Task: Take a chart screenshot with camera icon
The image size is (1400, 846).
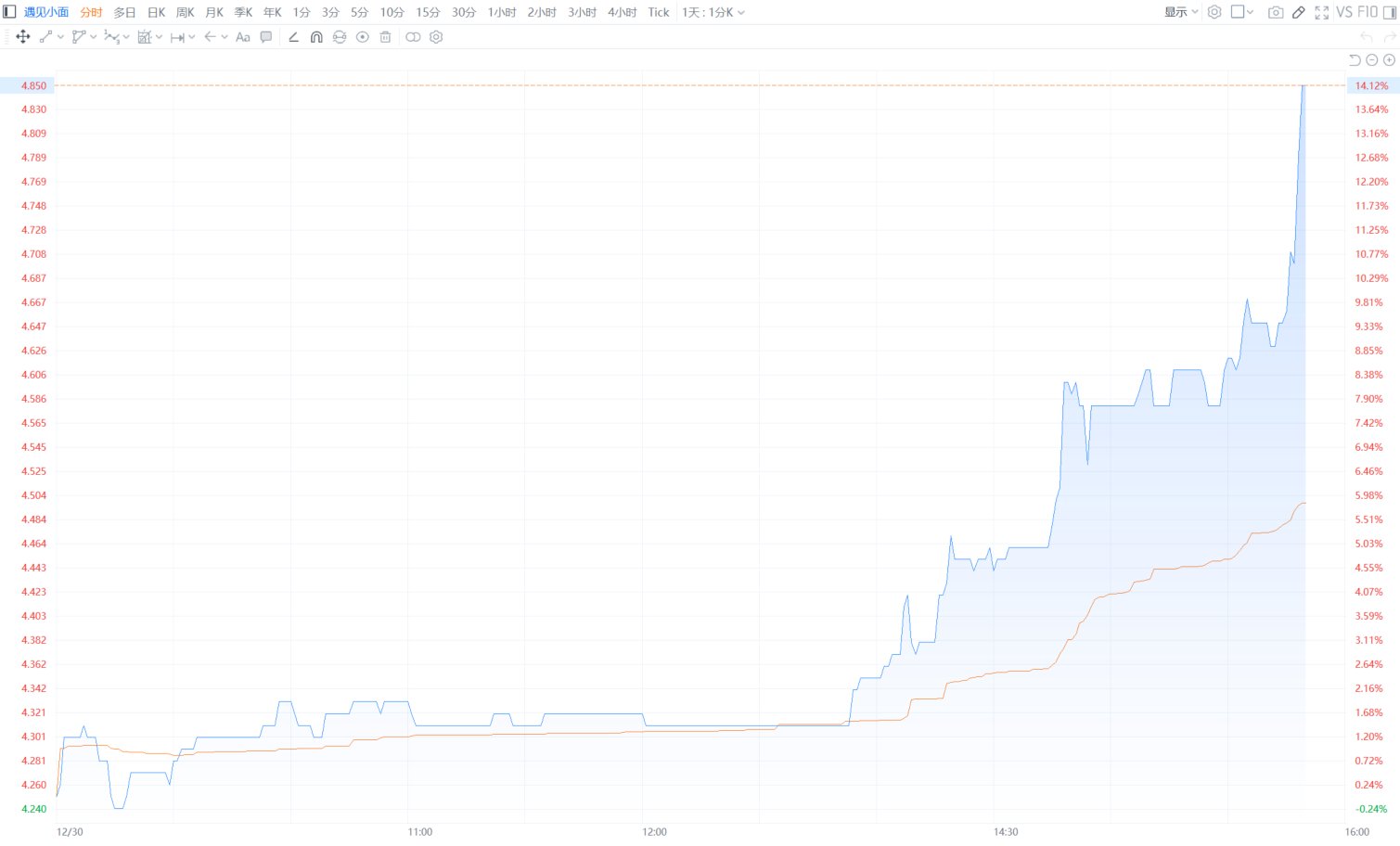Action: 1276,12
